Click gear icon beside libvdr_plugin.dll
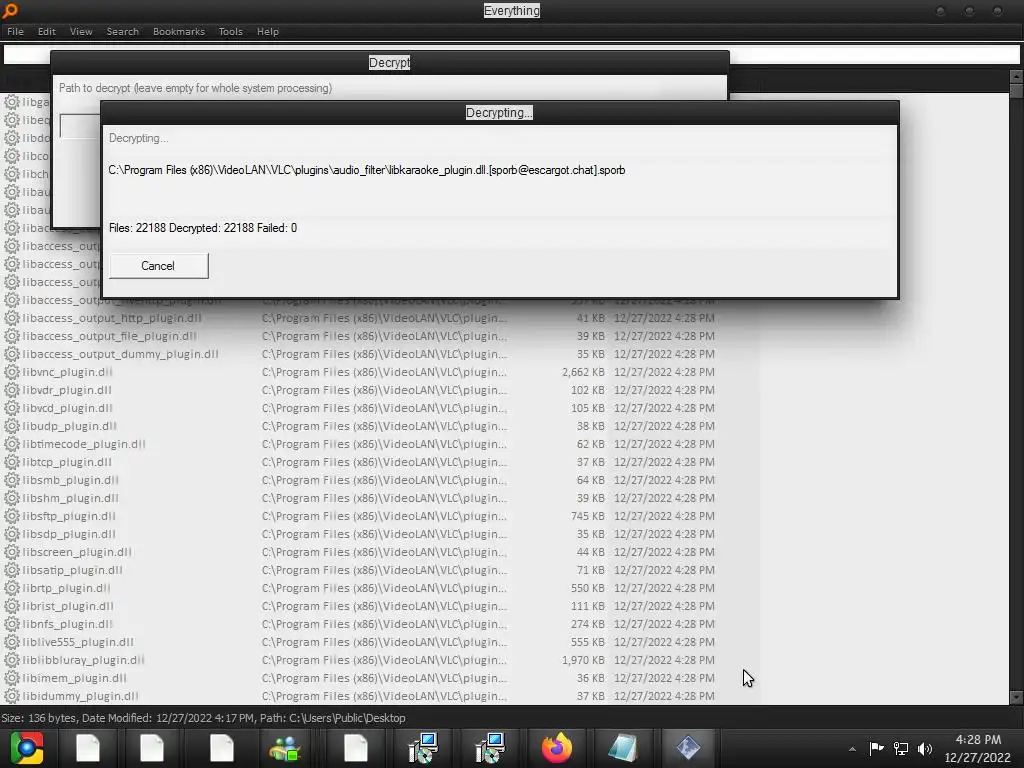This screenshot has width=1024, height=768. (x=12, y=390)
